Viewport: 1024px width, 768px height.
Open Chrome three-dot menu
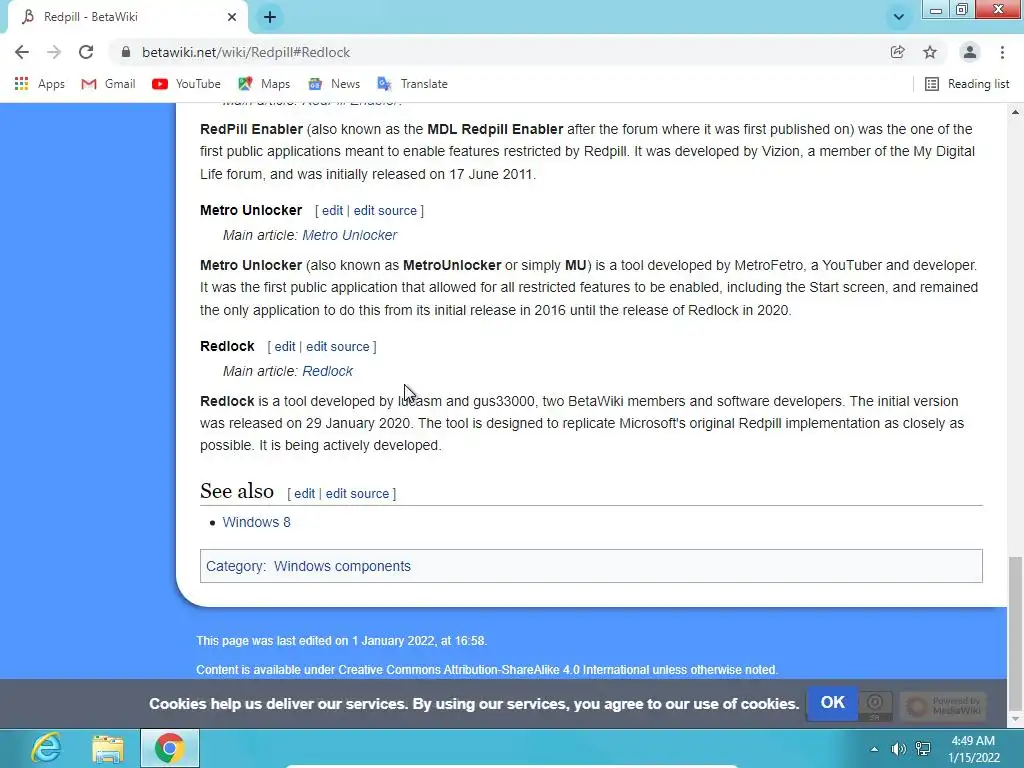click(x=1002, y=52)
